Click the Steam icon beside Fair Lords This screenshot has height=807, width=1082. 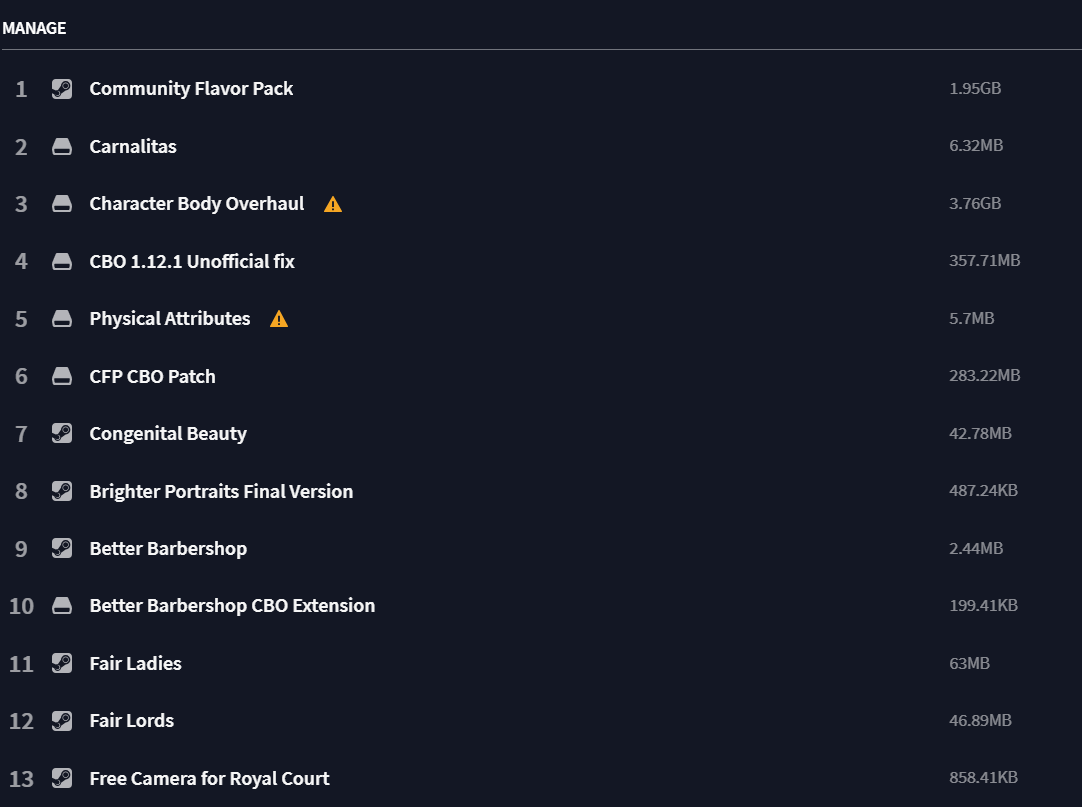click(x=61, y=721)
